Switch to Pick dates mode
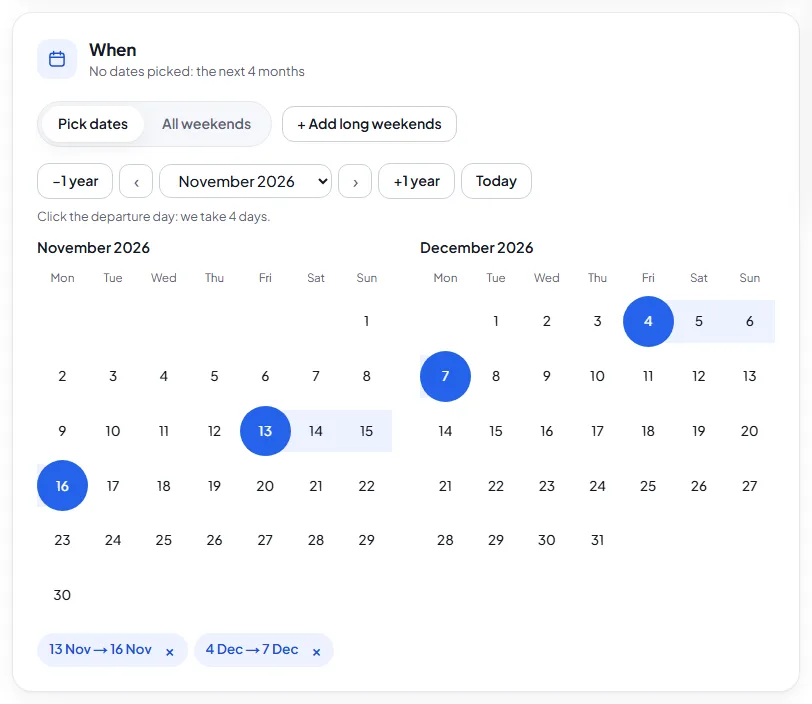Screen dimensions: 812x704 (93, 124)
